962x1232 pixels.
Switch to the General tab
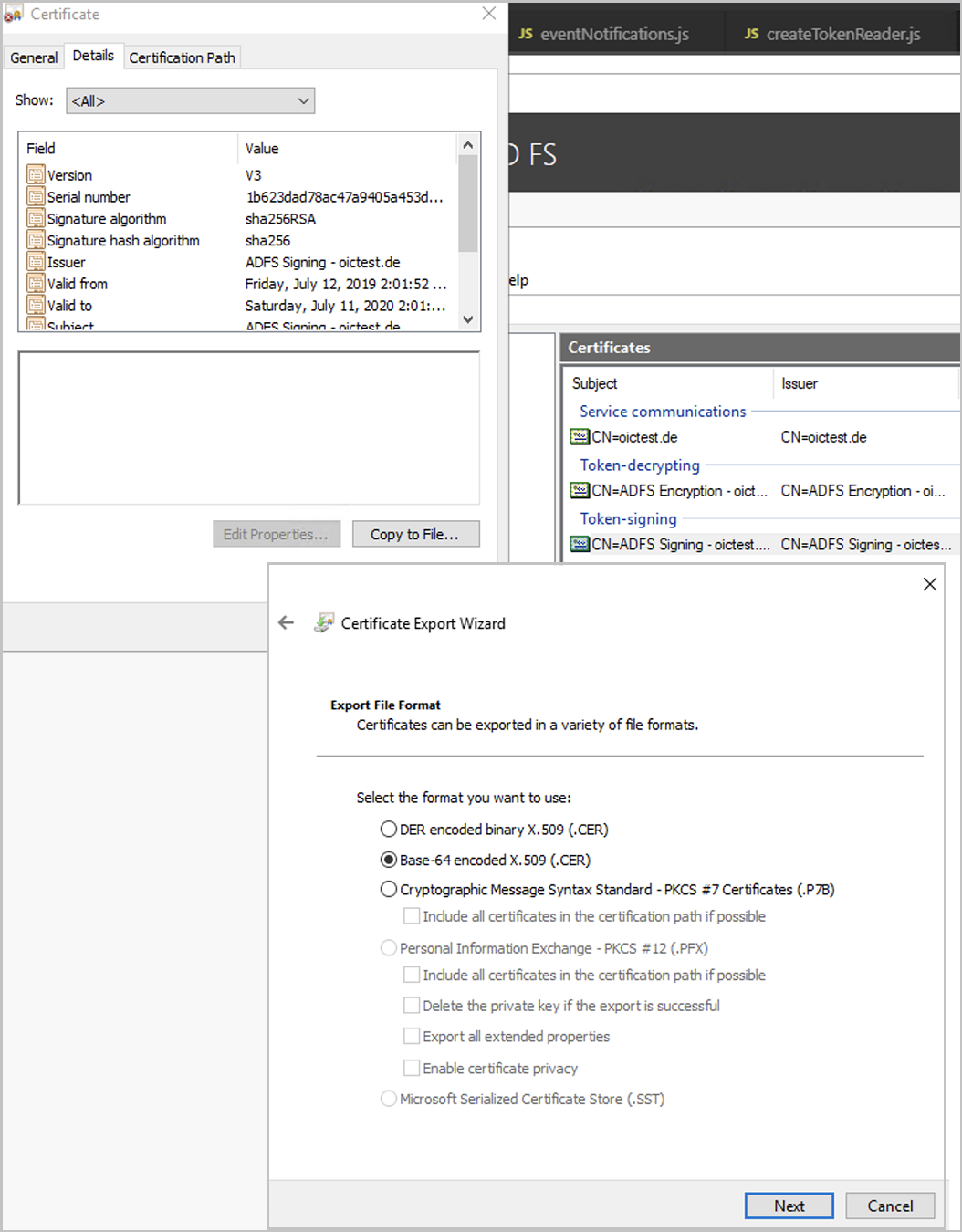(33, 57)
